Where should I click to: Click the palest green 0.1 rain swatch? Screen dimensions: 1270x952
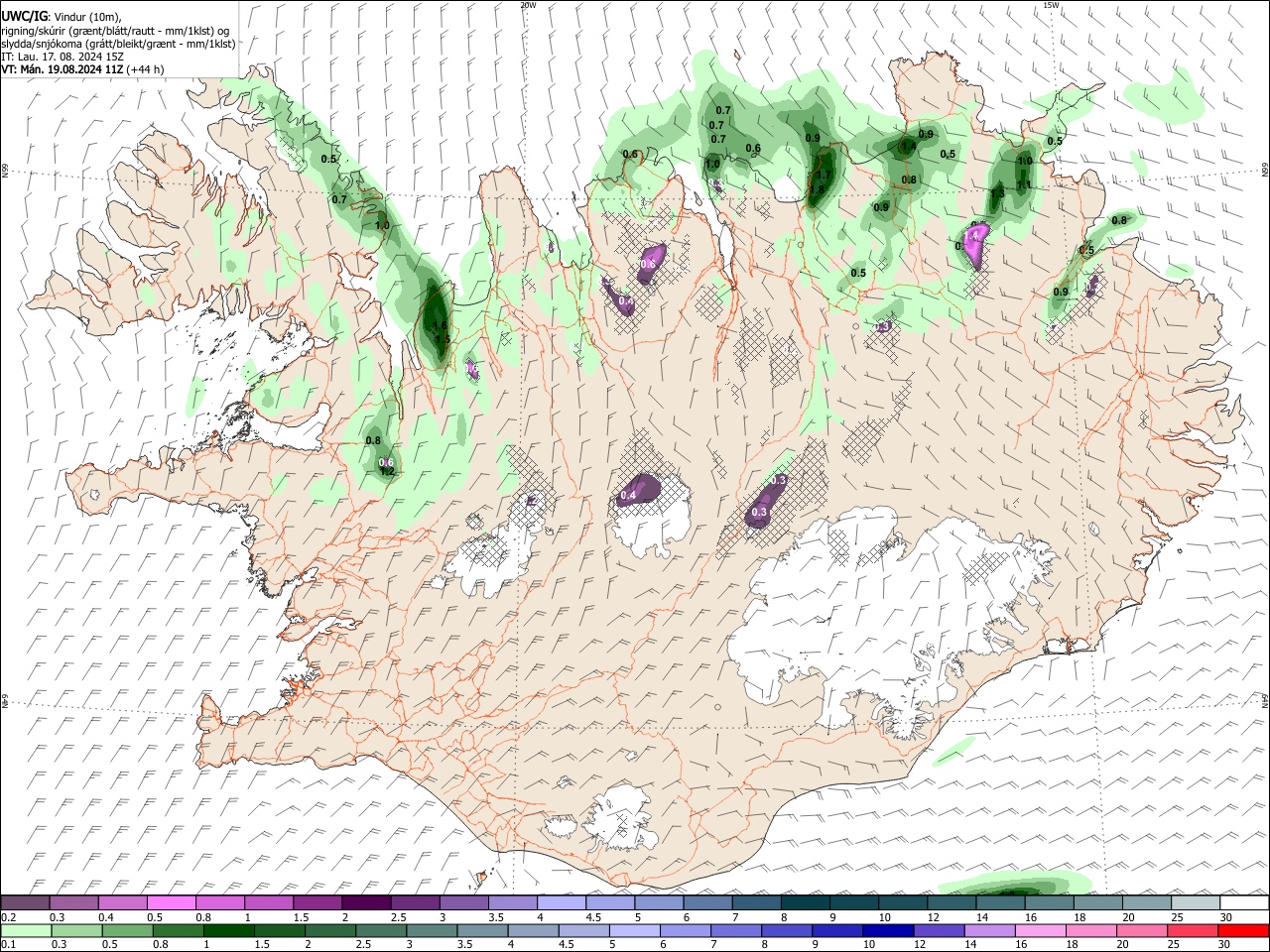pyautogui.click(x=25, y=930)
